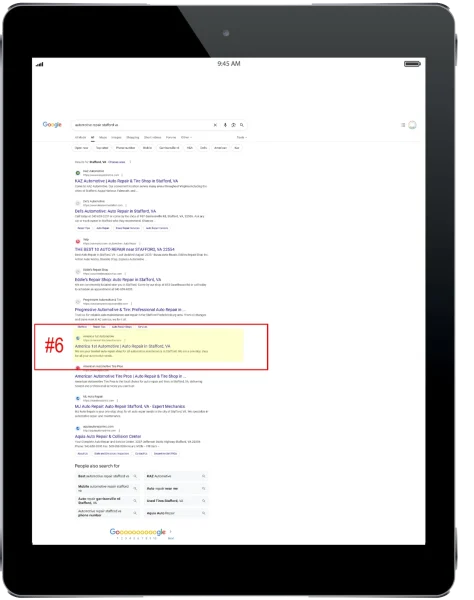
Task: Click the KAZ Automotive site favicon
Action: tap(78, 173)
